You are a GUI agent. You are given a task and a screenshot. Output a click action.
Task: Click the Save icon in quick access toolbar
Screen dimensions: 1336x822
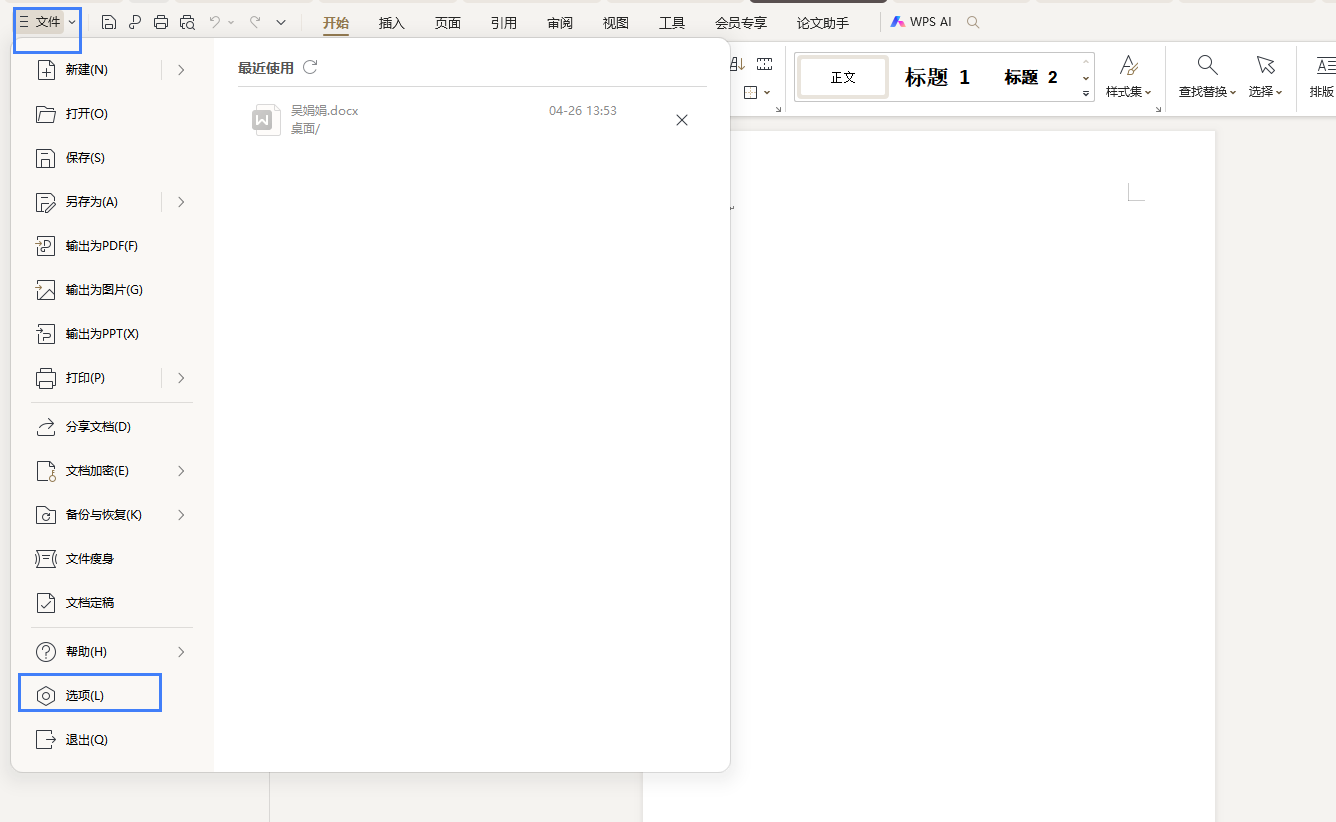pos(109,22)
